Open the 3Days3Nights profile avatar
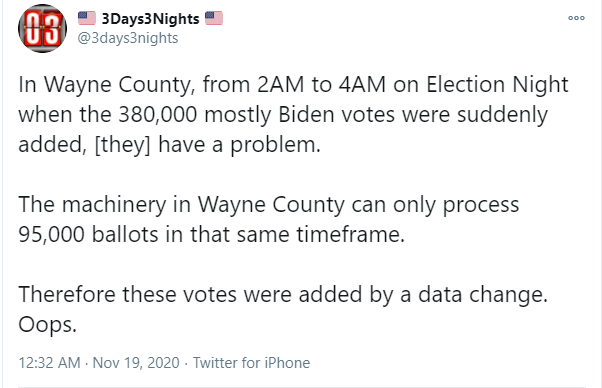Screen dimensions: 602x388 tap(43, 28)
